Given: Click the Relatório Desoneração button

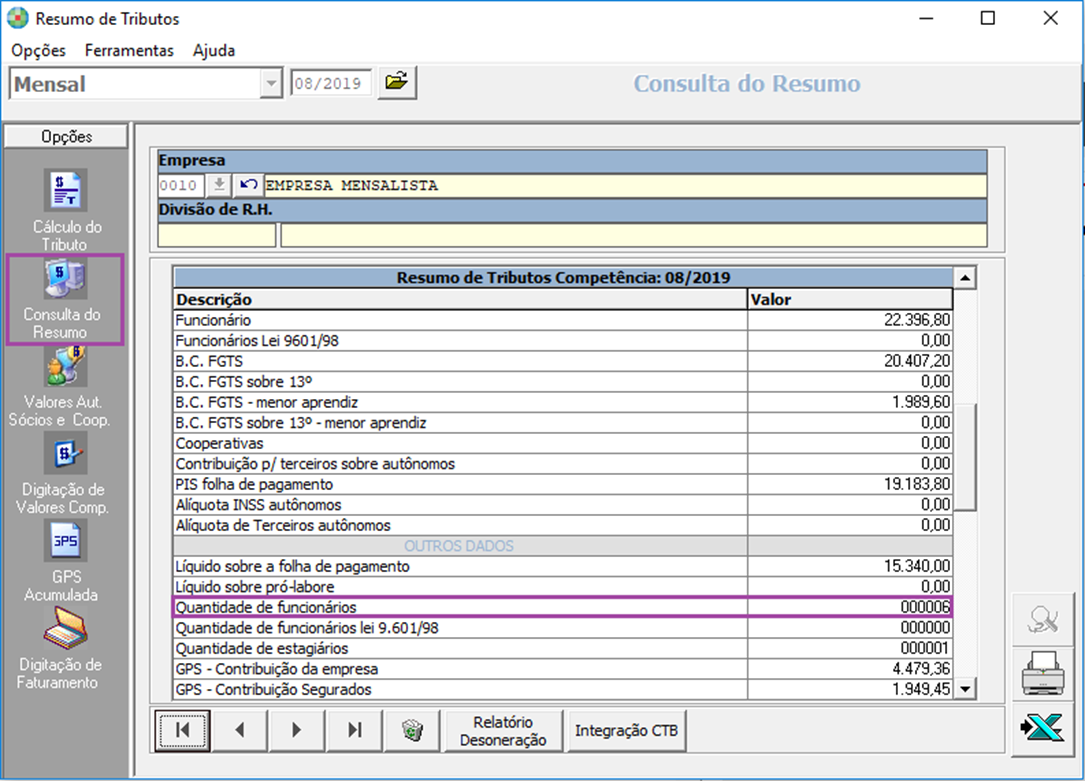Looking at the screenshot, I should pos(503,731).
